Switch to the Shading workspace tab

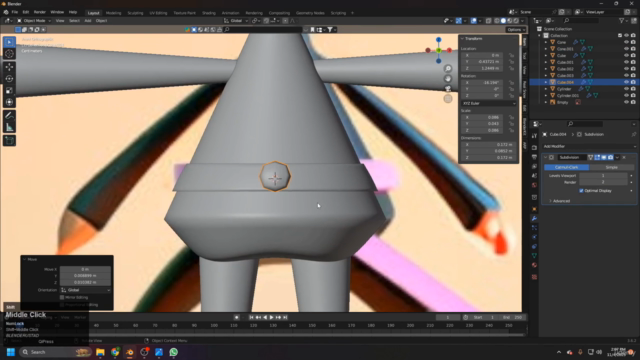(x=209, y=13)
